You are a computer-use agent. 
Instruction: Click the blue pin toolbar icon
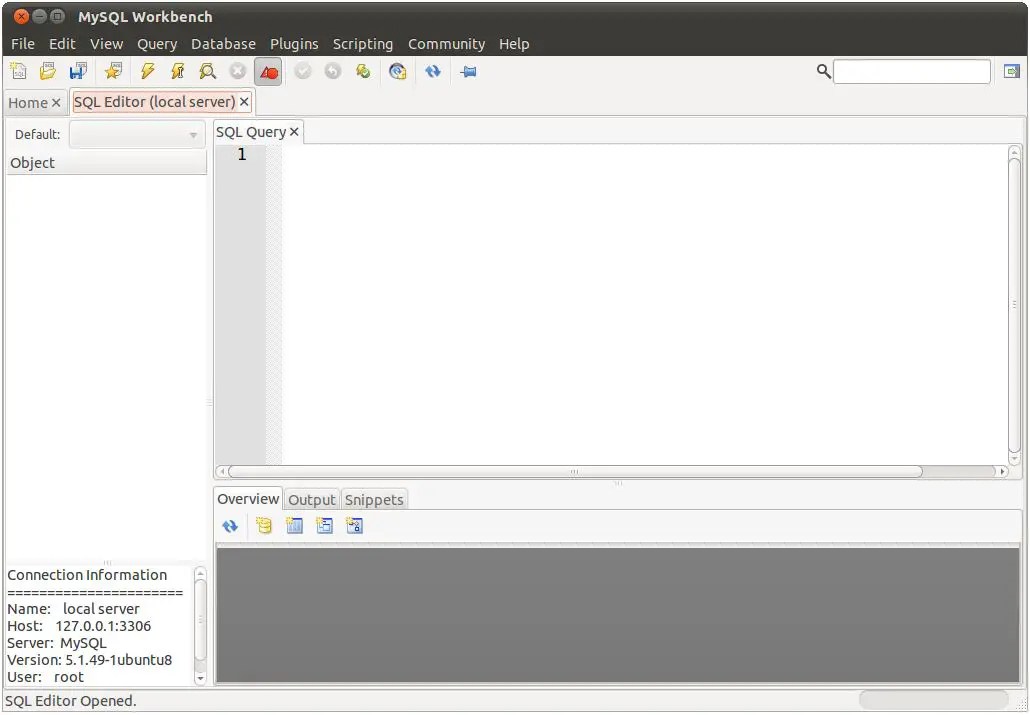point(468,71)
